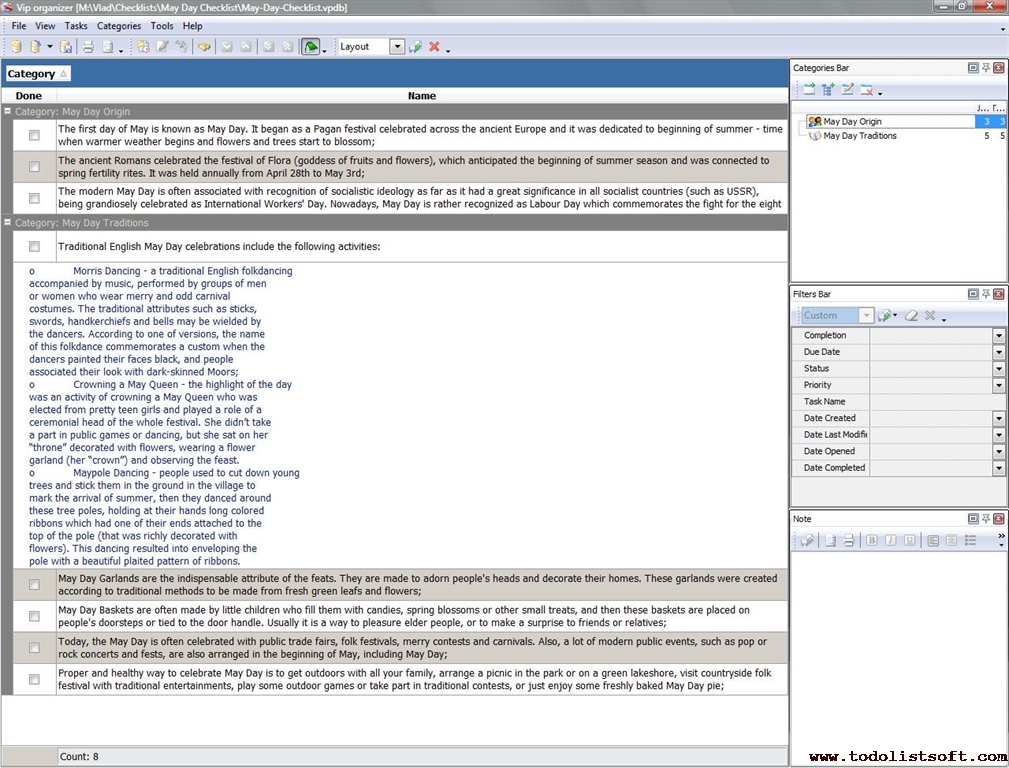This screenshot has height=768, width=1009.
Task: Click the red X delete layout icon
Action: [434, 47]
